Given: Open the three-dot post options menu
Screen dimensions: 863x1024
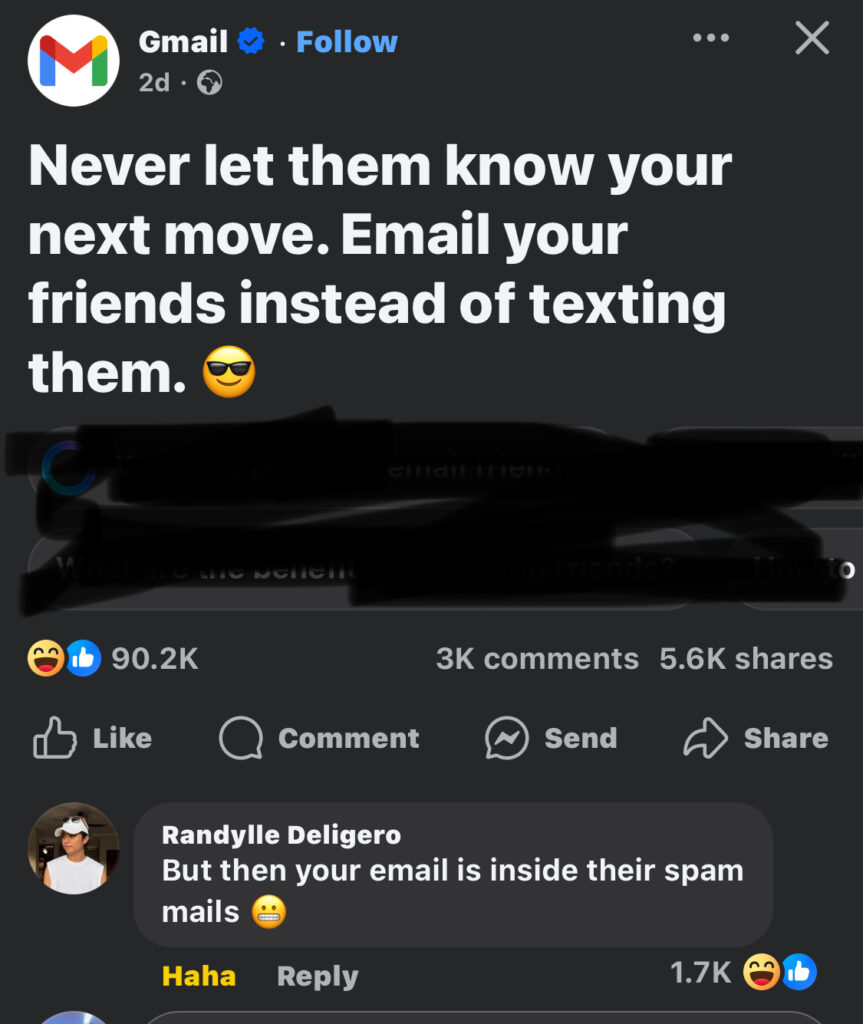Looking at the screenshot, I should (x=711, y=38).
